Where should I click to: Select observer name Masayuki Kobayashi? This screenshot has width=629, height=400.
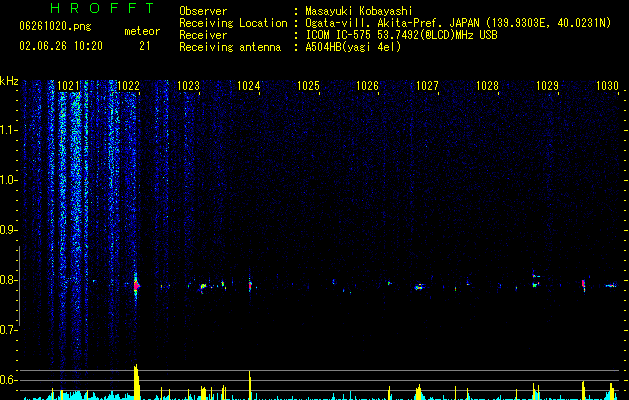pos(359,11)
